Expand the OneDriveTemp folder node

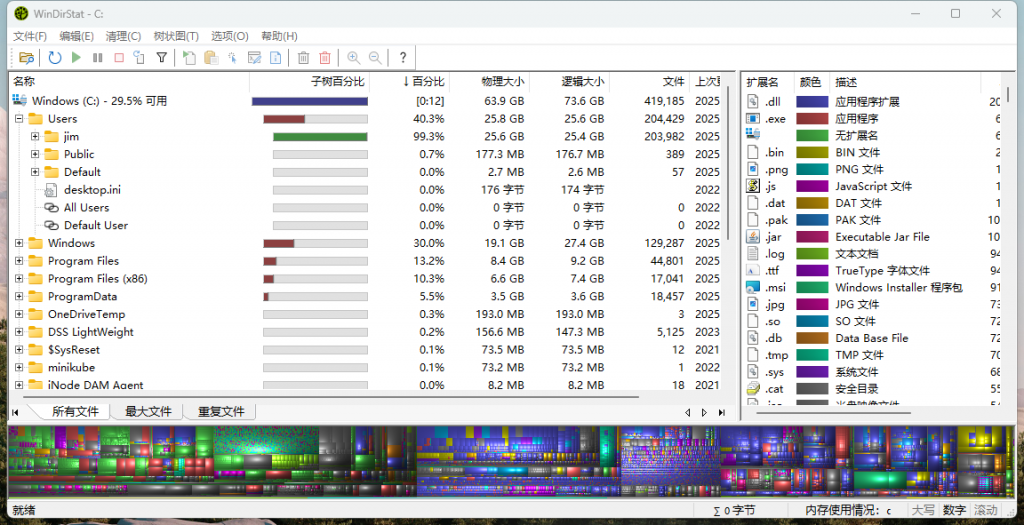[x=19, y=314]
